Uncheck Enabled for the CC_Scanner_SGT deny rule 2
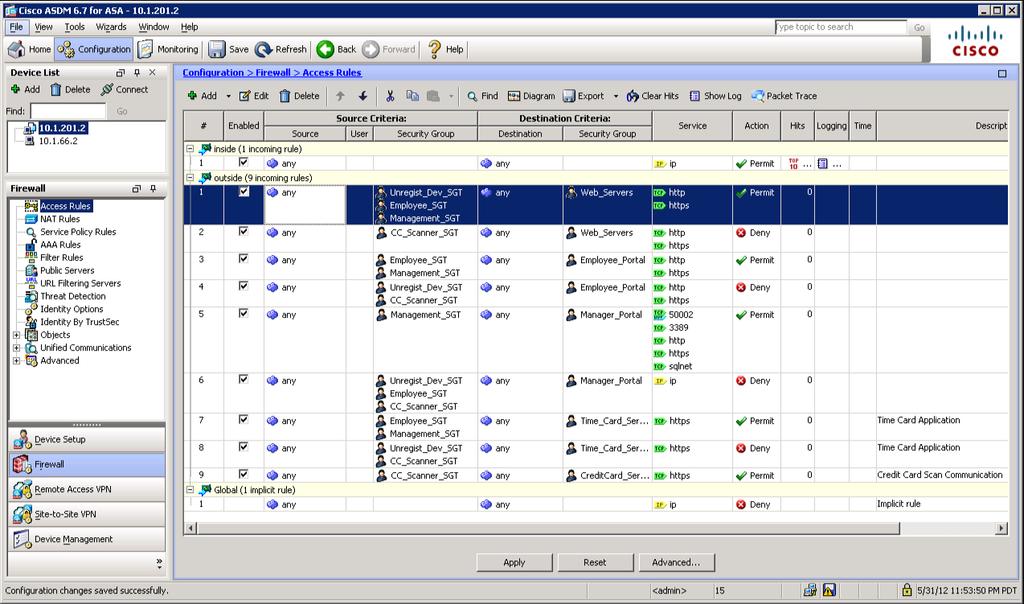The height and width of the screenshot is (604, 1024). (x=244, y=232)
